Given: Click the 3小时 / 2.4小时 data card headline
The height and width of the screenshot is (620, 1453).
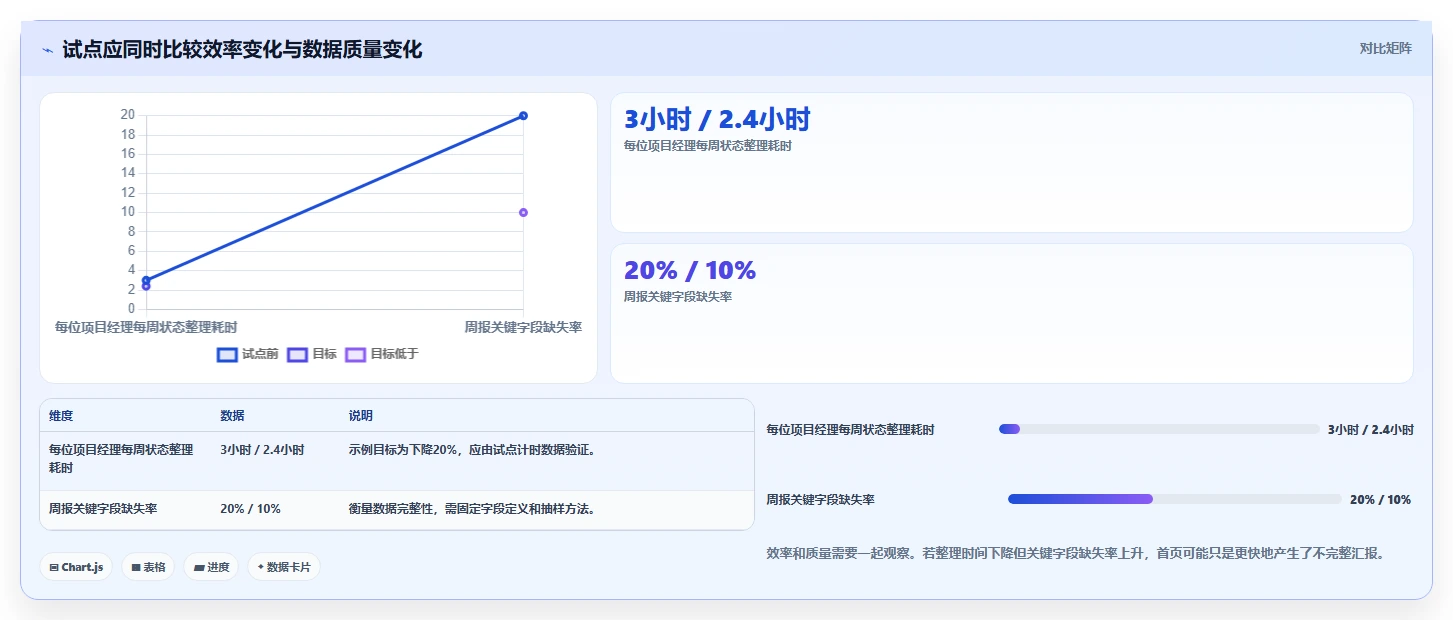Looking at the screenshot, I should (x=717, y=120).
